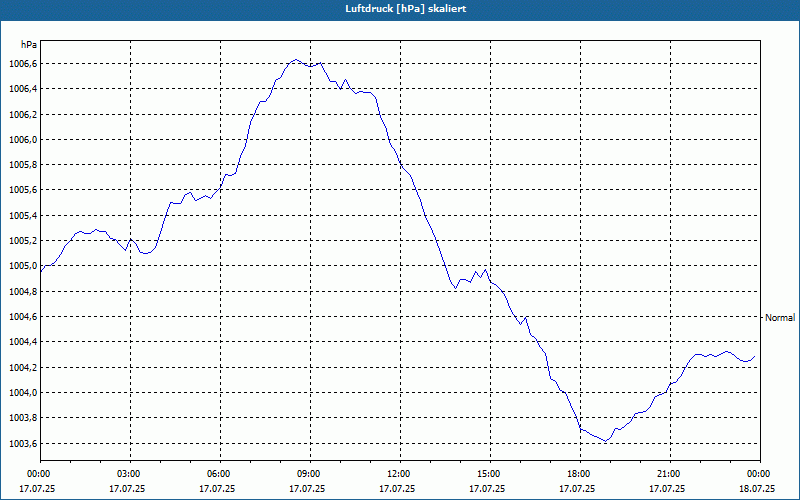Select the 1005,0 y-axis value
Screen dimensions: 800x500
tap(23, 266)
